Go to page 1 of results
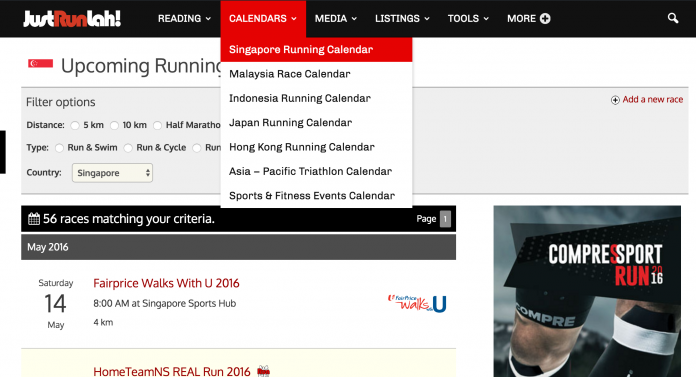This screenshot has width=696, height=377. 445,219
